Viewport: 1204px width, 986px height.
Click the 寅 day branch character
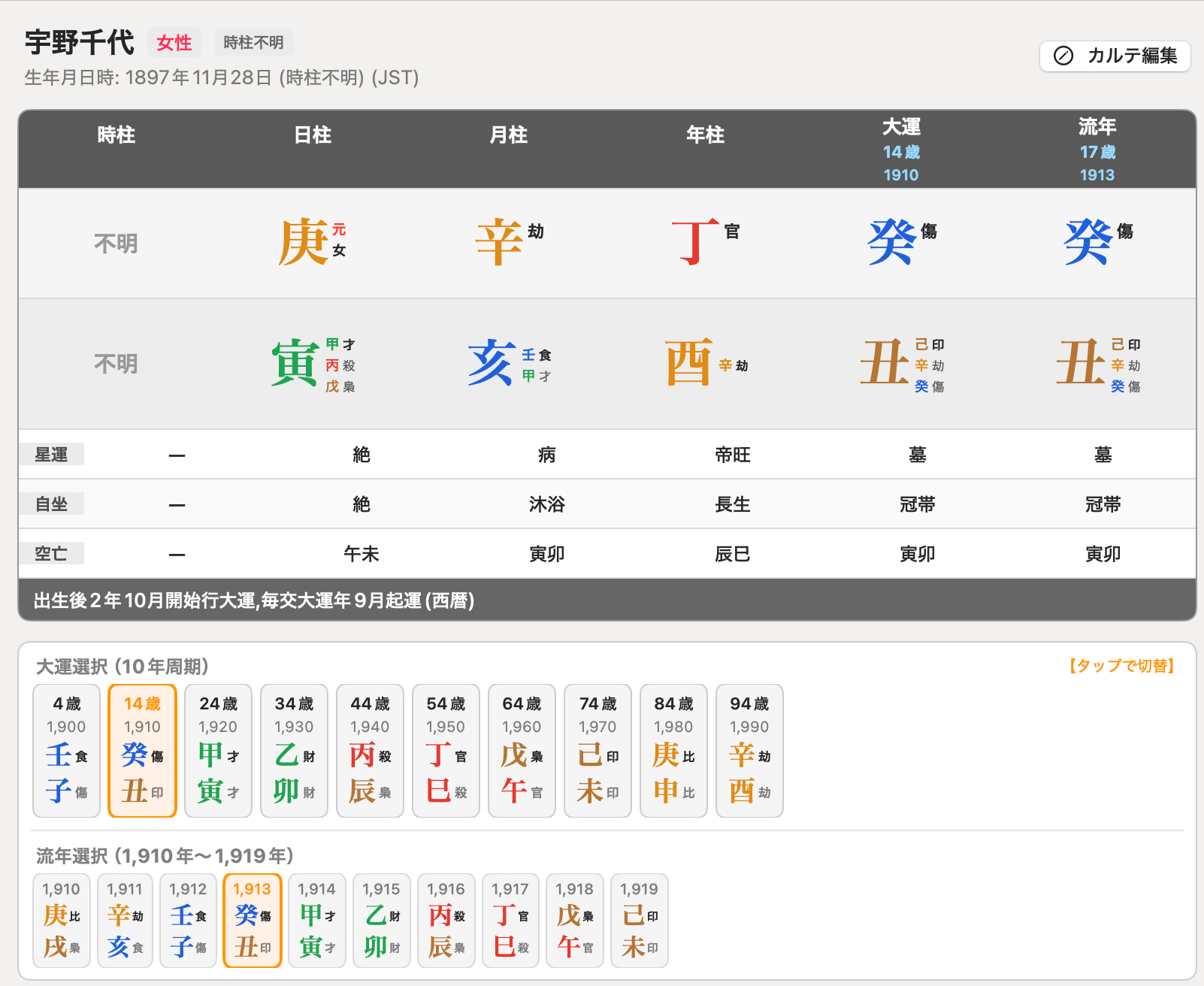(295, 364)
